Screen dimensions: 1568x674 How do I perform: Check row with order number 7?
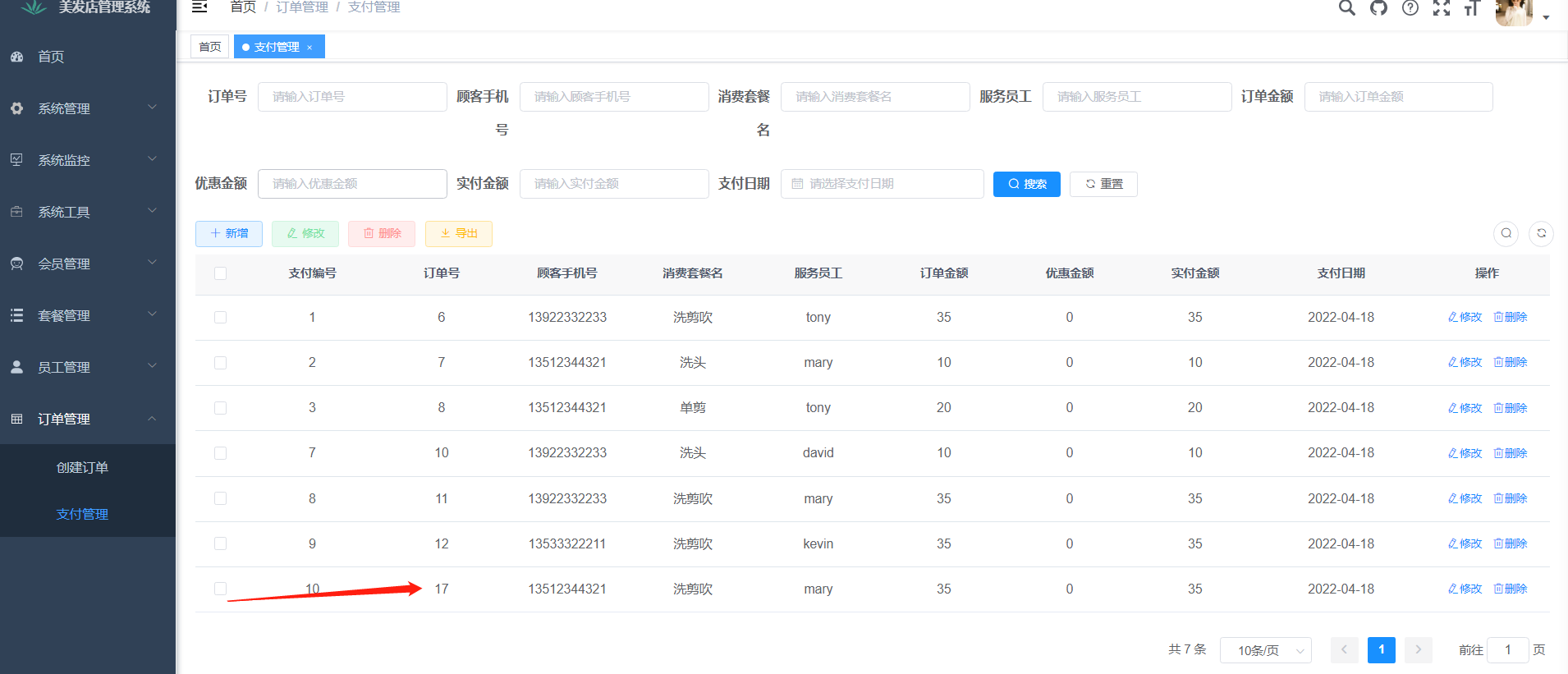pyautogui.click(x=220, y=362)
